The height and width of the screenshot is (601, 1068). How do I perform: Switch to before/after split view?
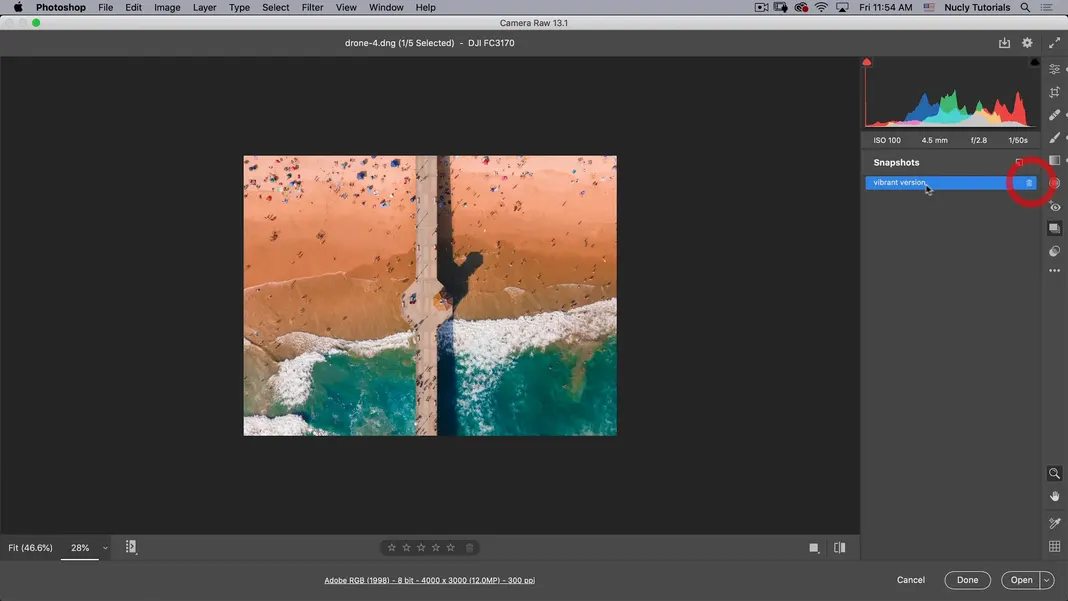point(839,548)
